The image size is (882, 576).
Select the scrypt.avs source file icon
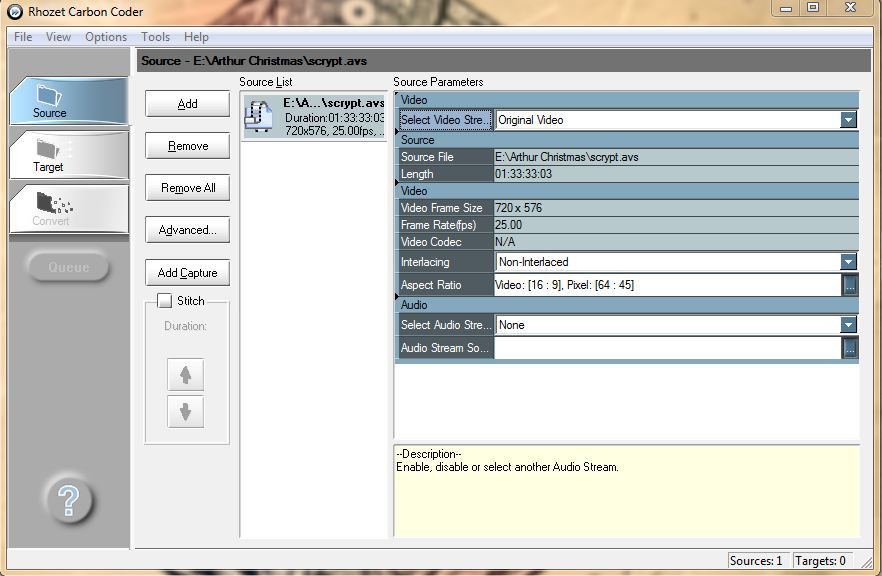point(258,116)
